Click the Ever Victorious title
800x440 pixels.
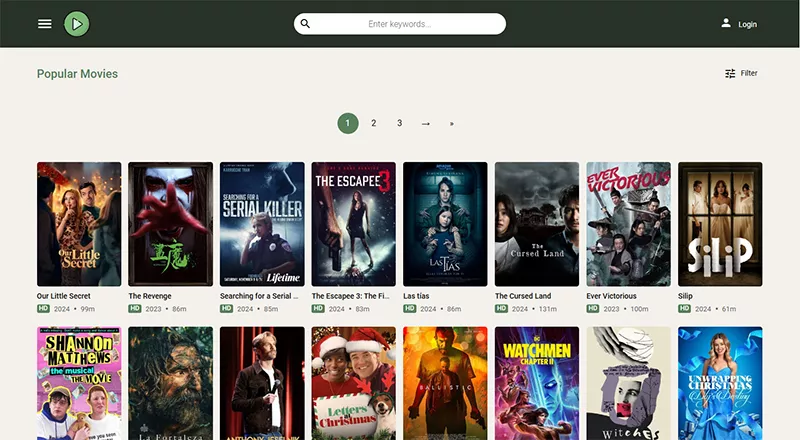(x=611, y=296)
